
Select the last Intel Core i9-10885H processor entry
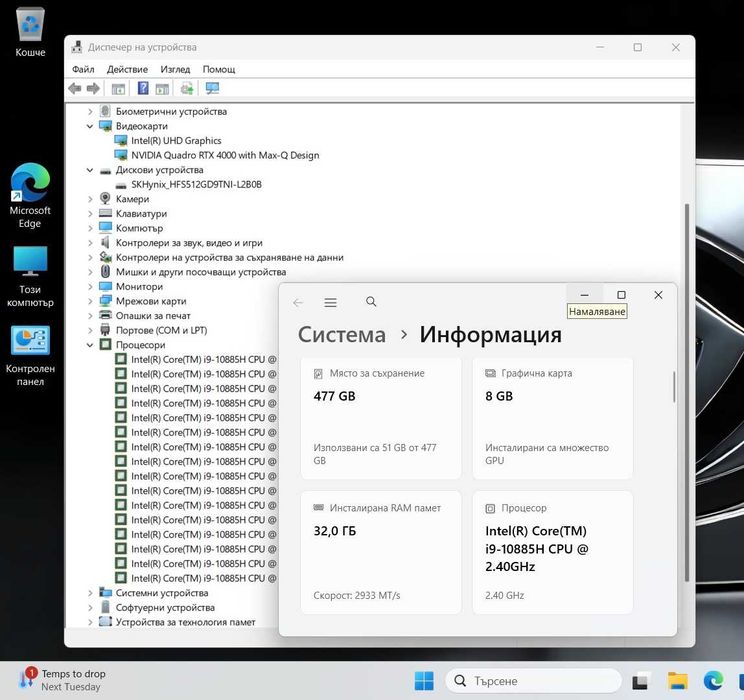(204, 578)
